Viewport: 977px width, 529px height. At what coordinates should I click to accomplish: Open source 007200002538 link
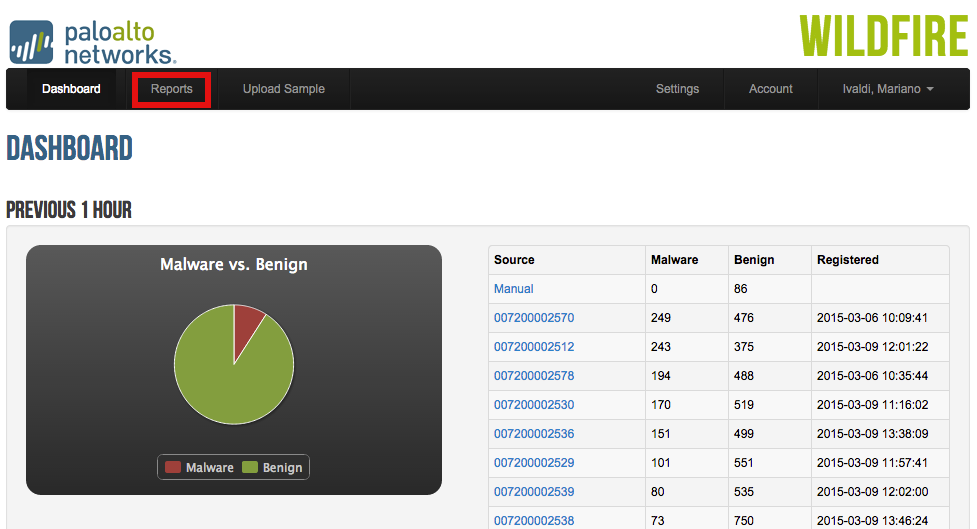tap(534, 521)
